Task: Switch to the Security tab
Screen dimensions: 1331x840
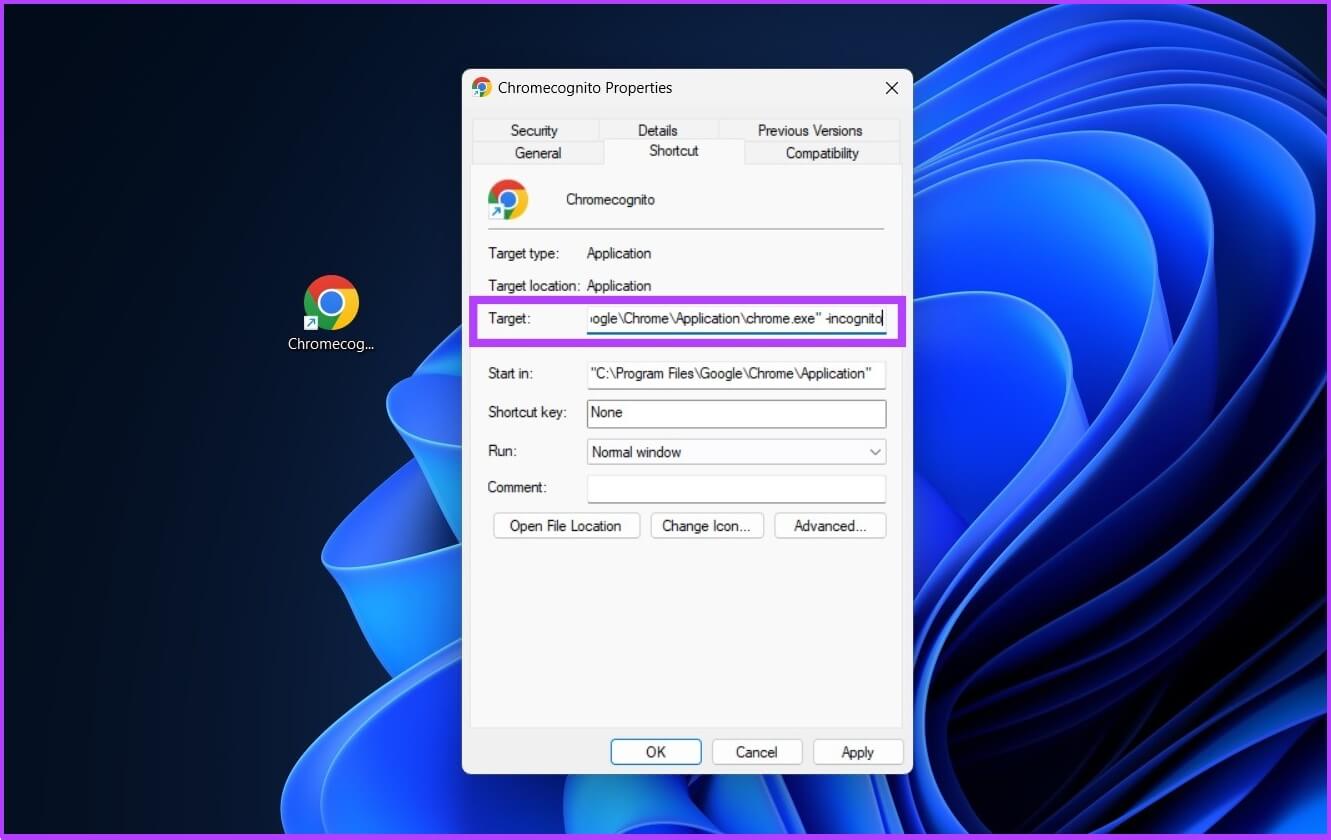Action: [x=534, y=130]
